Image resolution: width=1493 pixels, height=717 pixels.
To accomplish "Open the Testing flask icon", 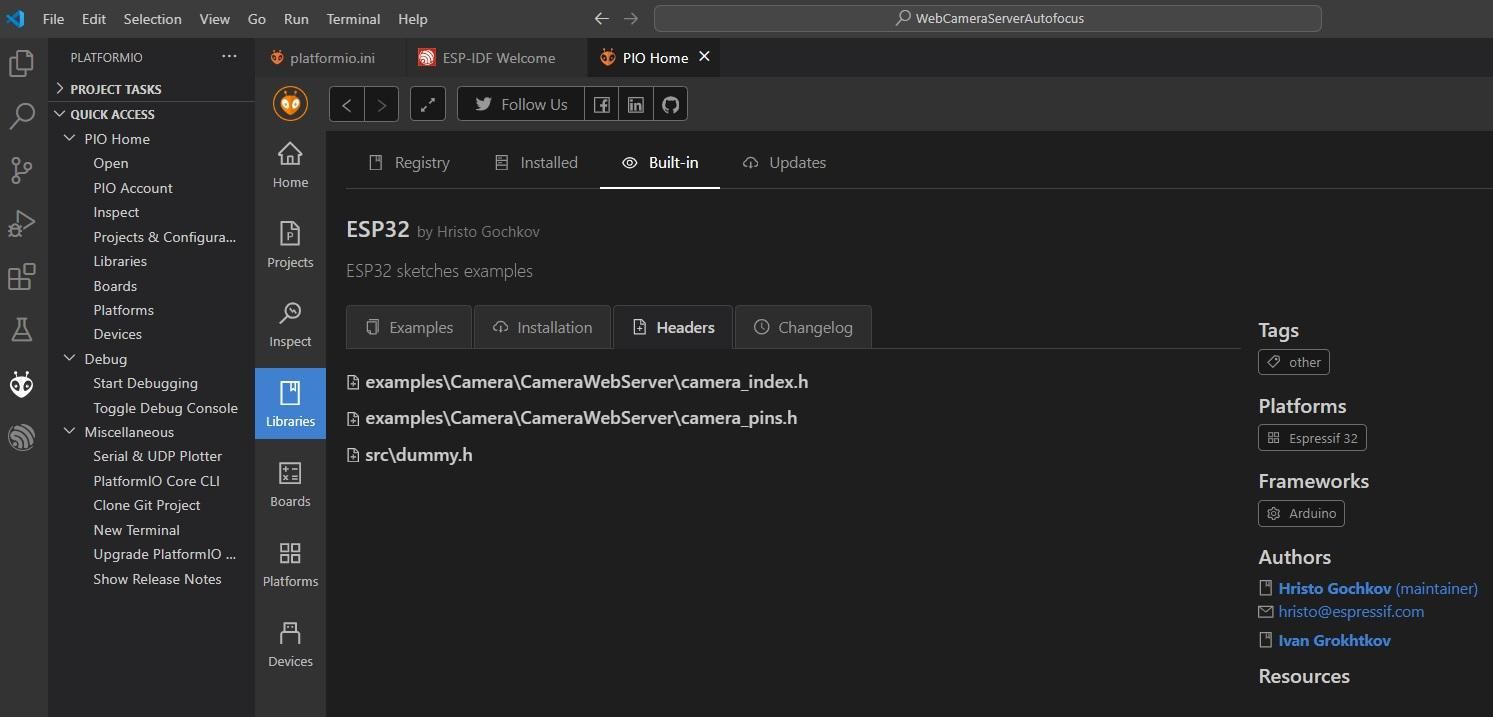I will pyautogui.click(x=21, y=329).
